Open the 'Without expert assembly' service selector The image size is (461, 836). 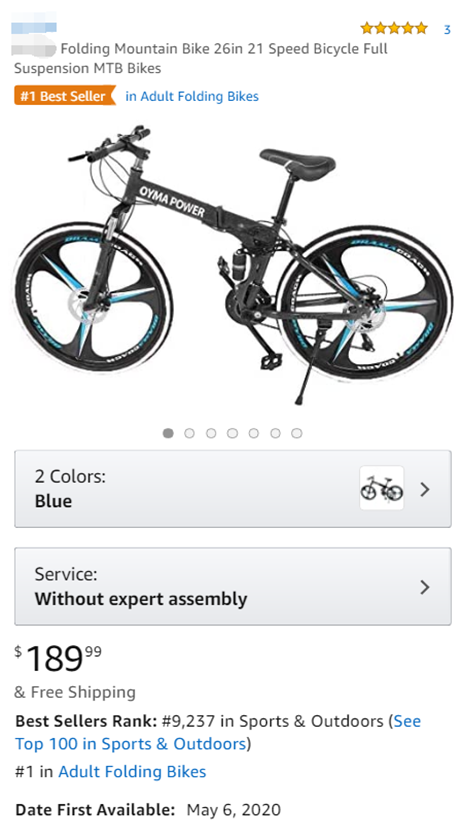(233, 586)
